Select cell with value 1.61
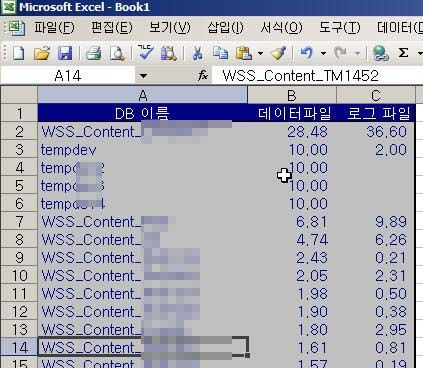The height and width of the screenshot is (368, 423). tap(292, 347)
